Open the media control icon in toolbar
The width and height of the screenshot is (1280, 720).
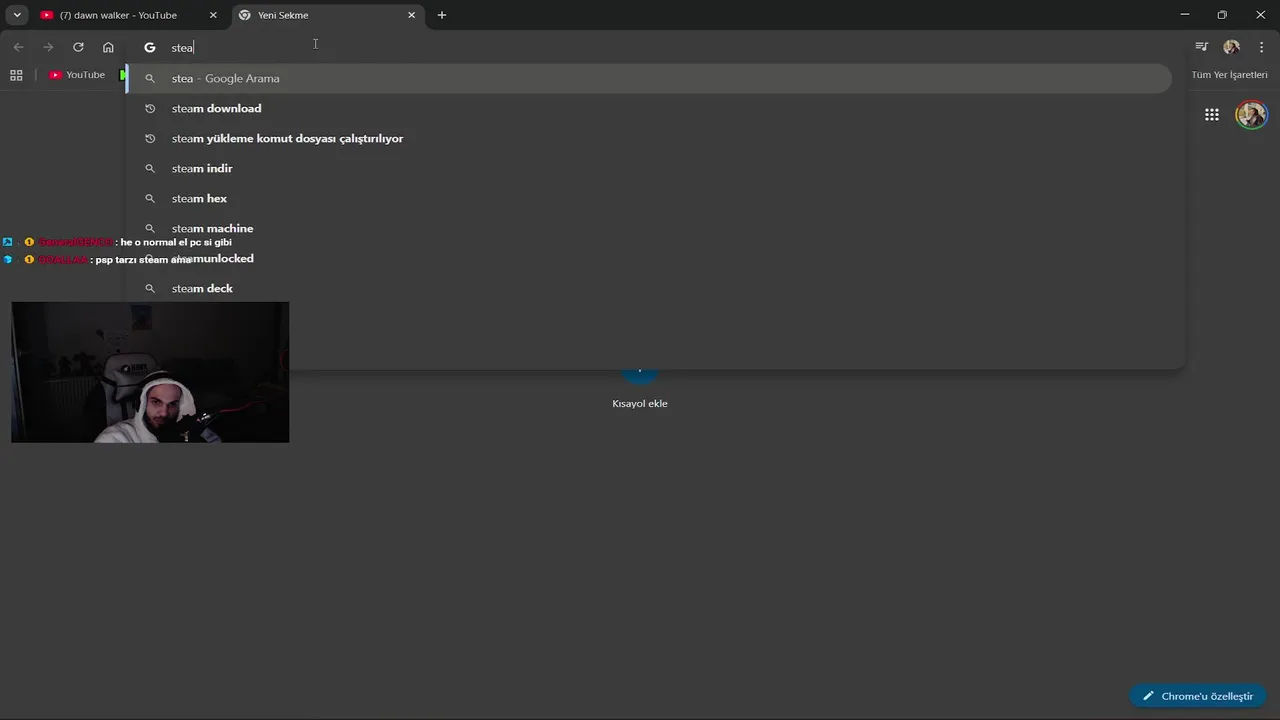point(1202,47)
